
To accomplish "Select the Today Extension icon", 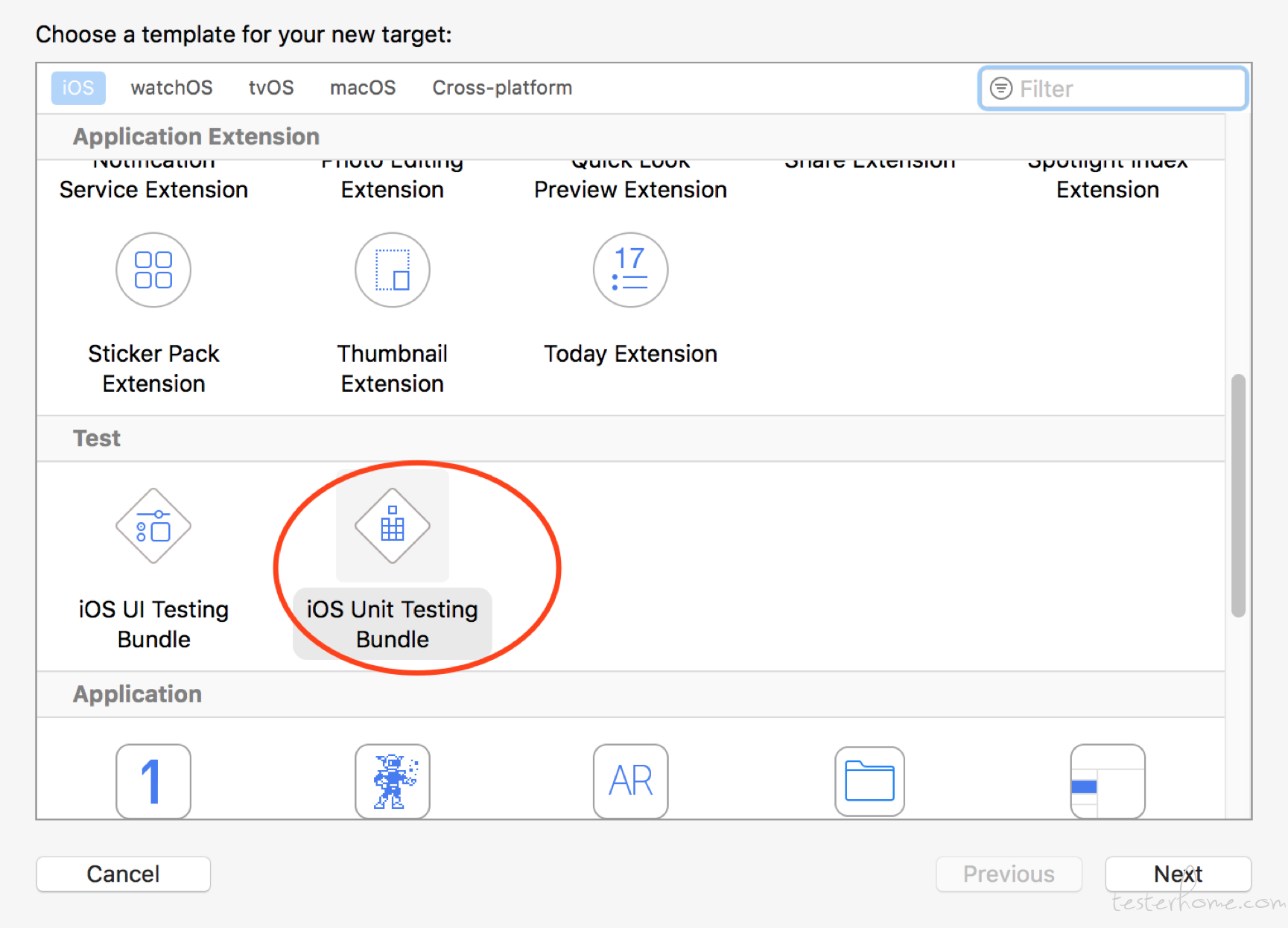I will 630,270.
